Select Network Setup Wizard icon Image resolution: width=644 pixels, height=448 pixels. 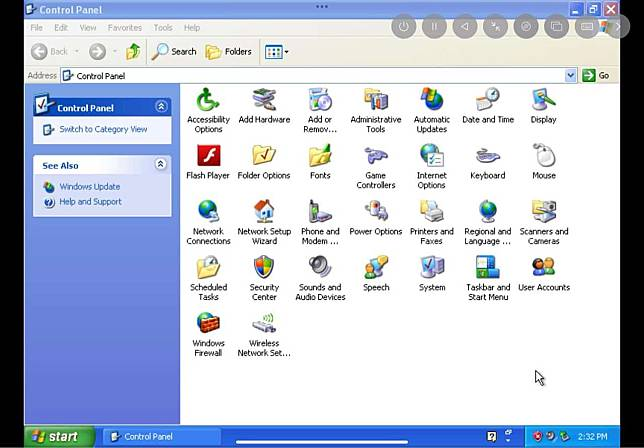click(x=264, y=222)
